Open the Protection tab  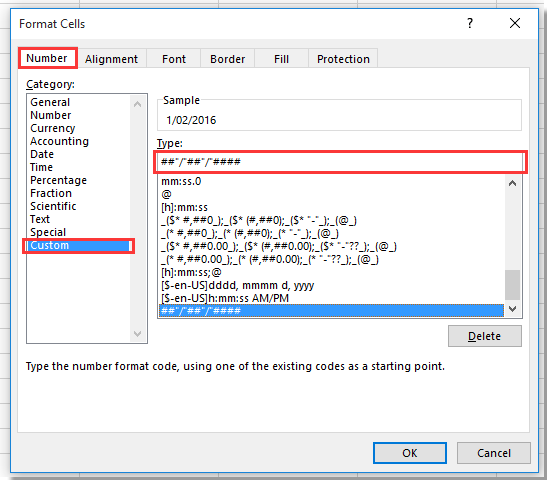pyautogui.click(x=343, y=59)
